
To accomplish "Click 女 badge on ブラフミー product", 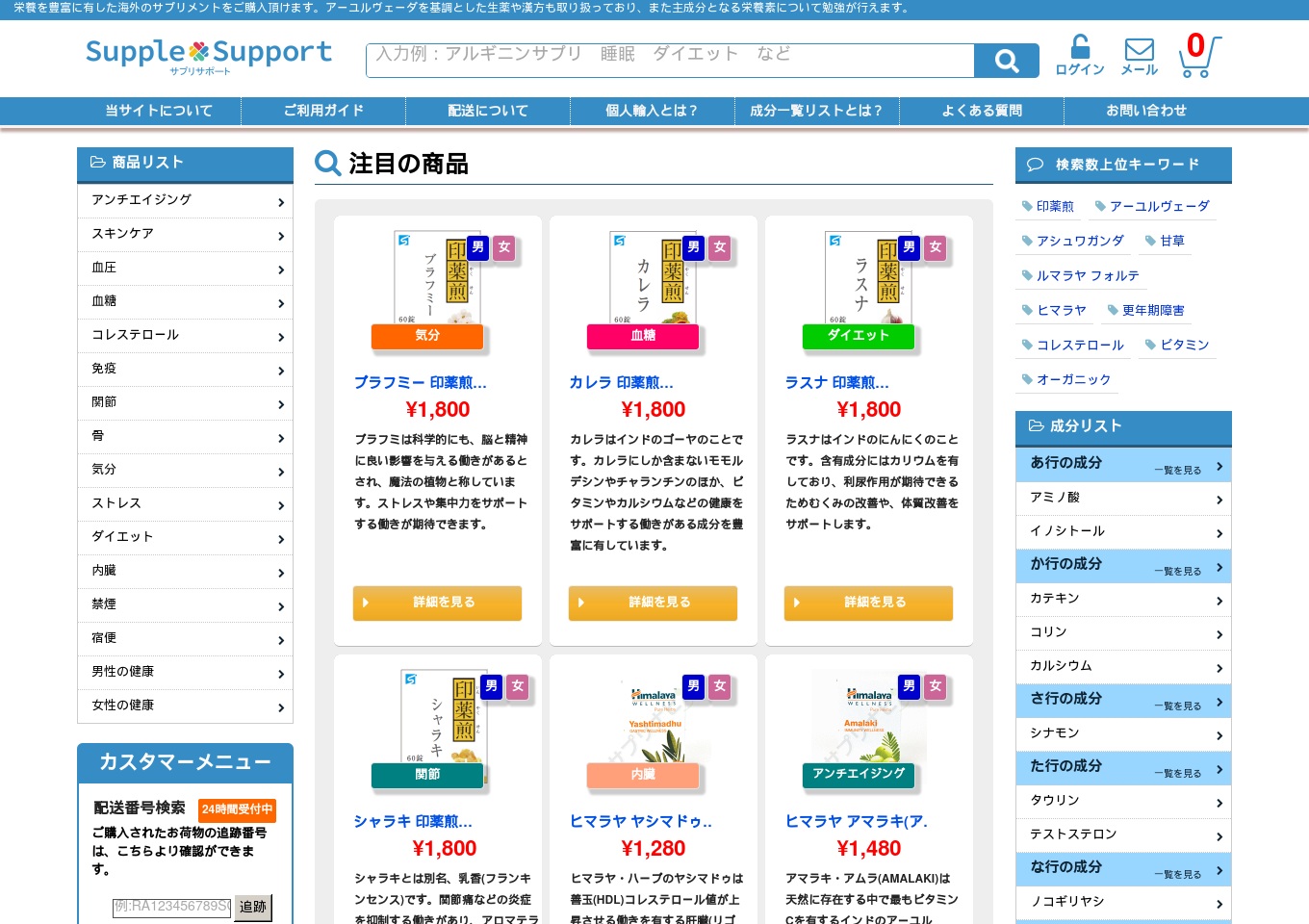I will 504,247.
